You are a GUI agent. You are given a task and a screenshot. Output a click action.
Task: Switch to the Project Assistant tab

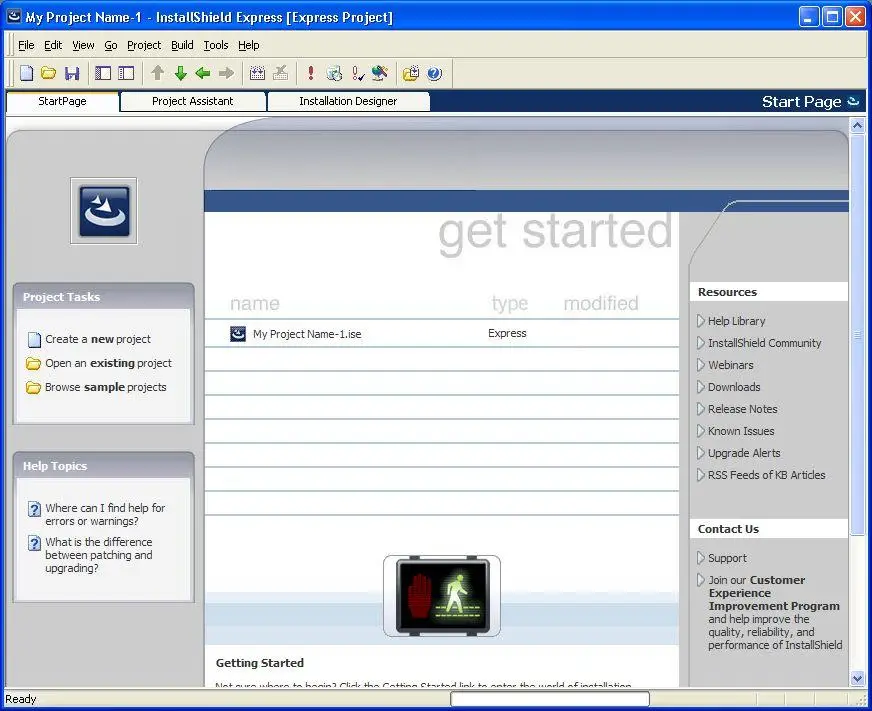[x=192, y=101]
